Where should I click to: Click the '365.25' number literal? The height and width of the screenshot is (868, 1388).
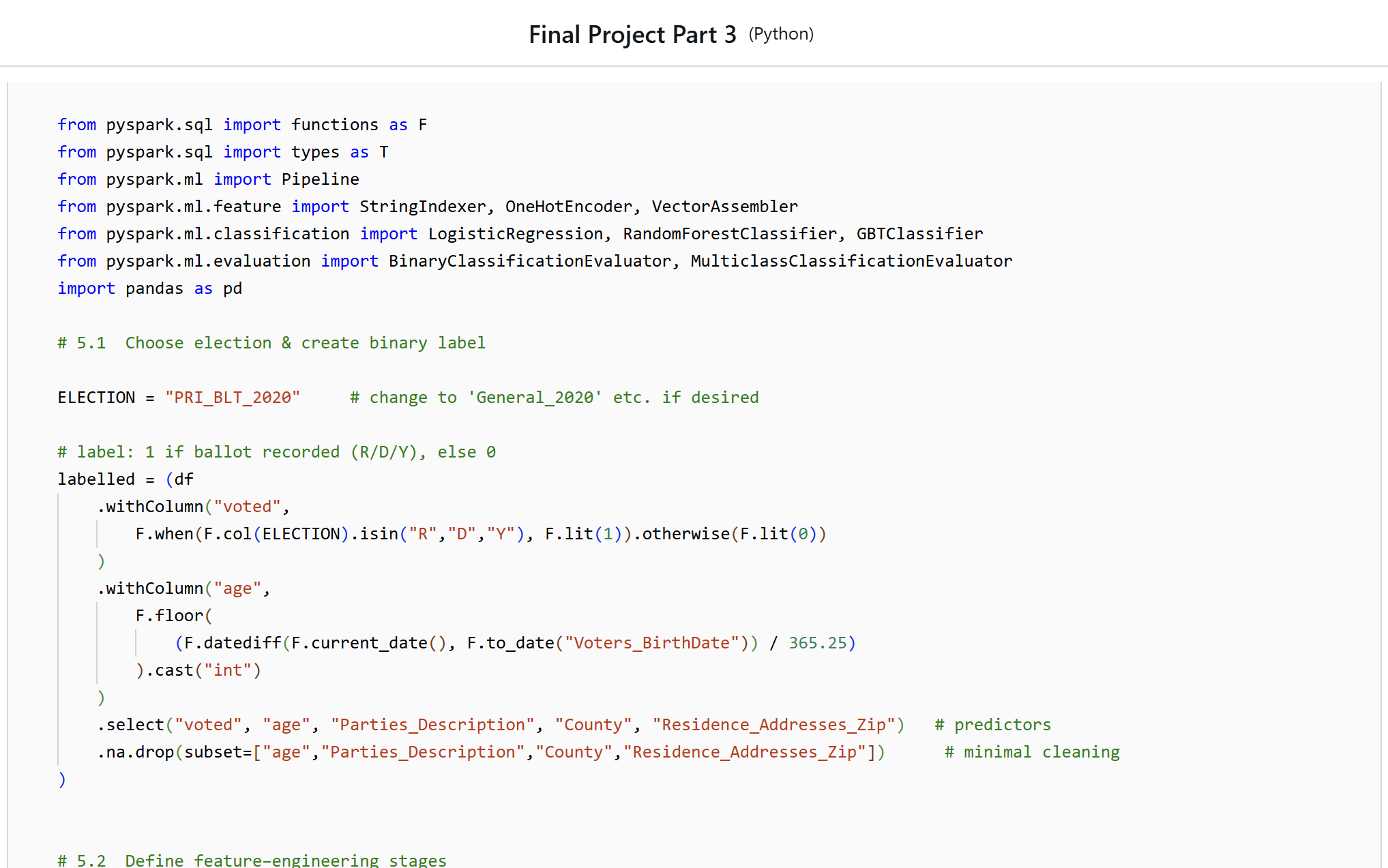[817, 643]
